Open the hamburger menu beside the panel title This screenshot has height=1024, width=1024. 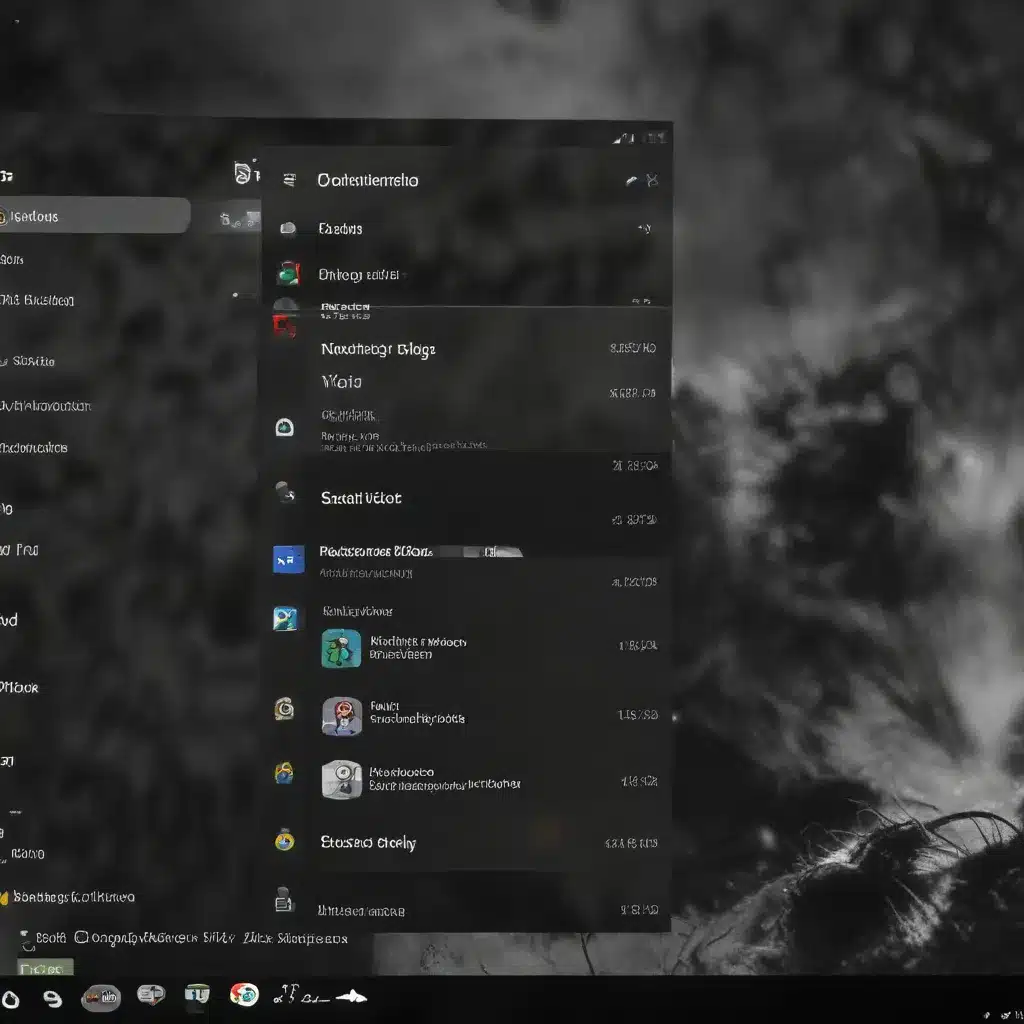pyautogui.click(x=289, y=180)
